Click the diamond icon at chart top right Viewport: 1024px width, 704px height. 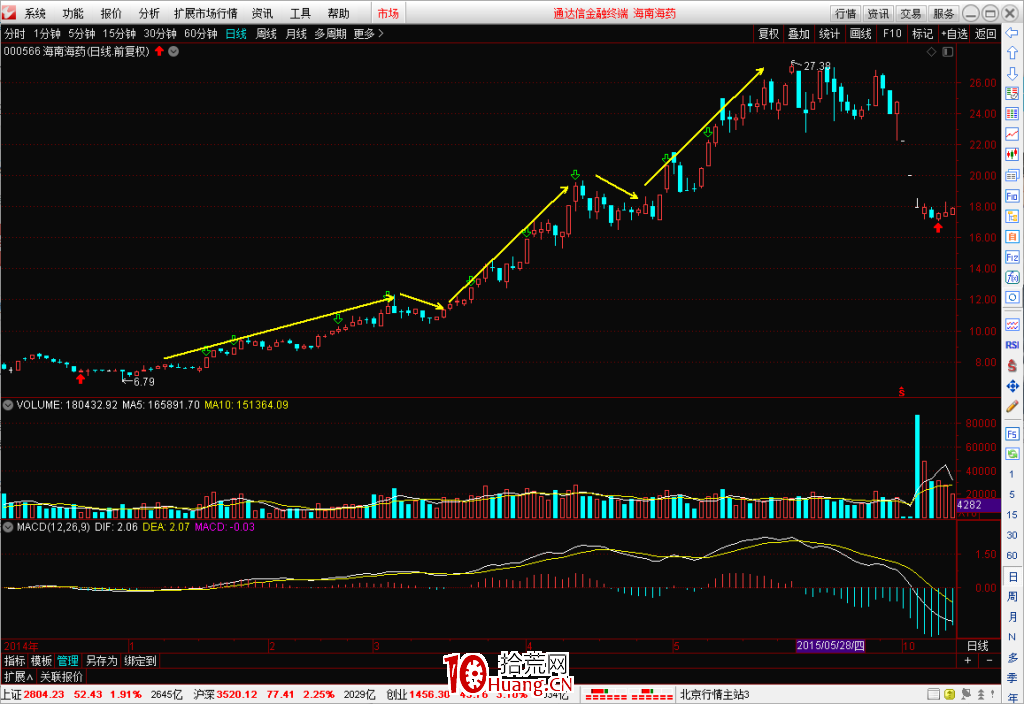(x=932, y=52)
